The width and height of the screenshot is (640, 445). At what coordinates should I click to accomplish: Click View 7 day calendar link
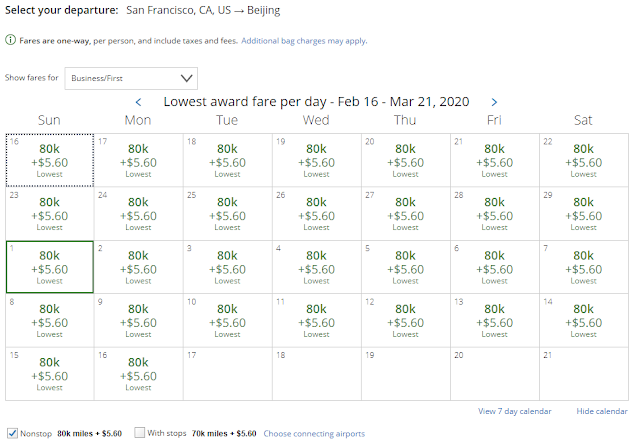point(514,412)
